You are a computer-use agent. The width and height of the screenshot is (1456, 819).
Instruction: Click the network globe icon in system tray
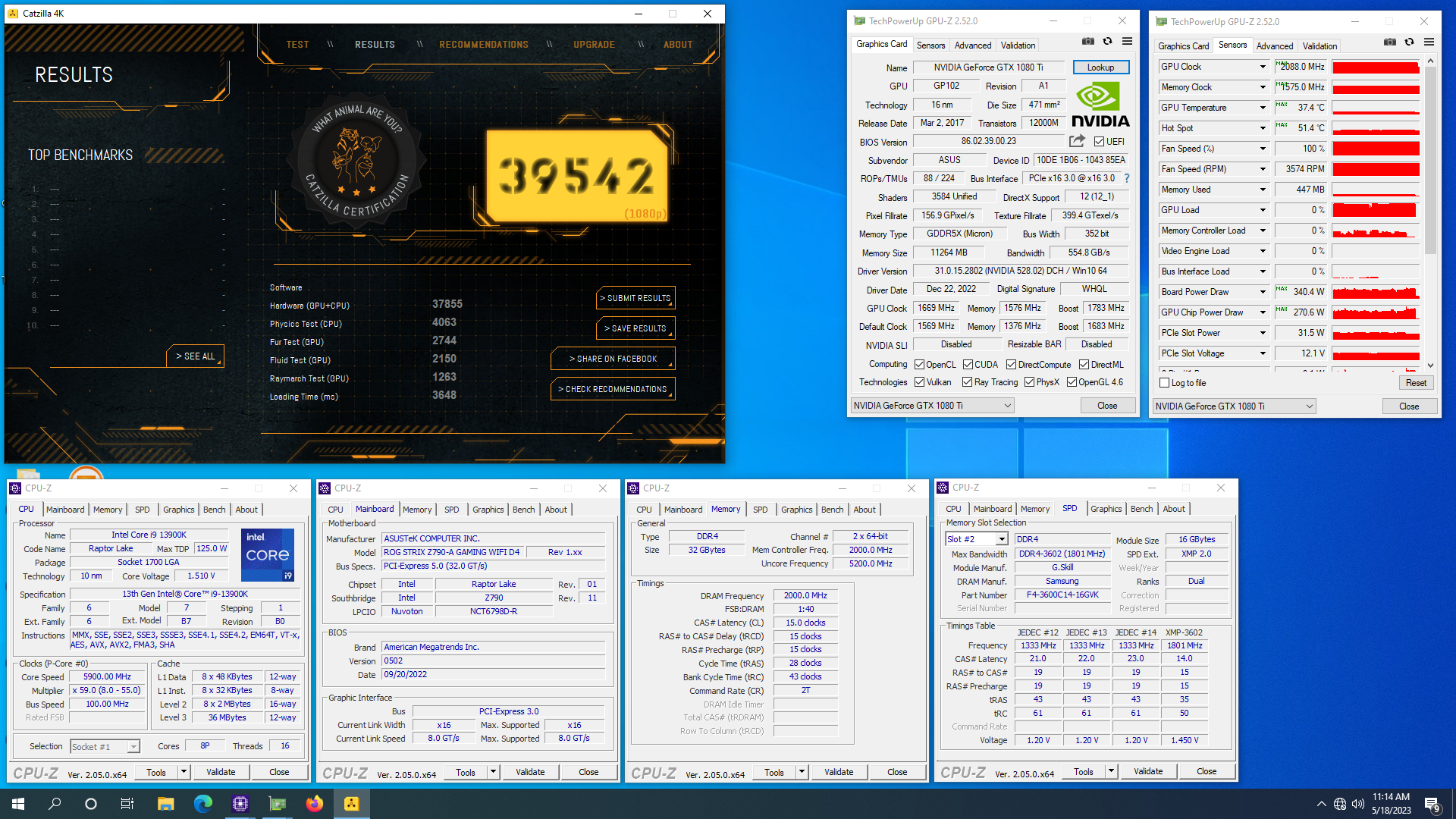coord(1340,804)
